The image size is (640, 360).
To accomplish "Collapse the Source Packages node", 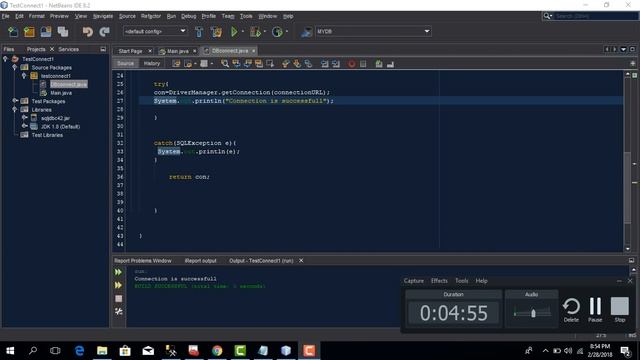I will coord(15,67).
